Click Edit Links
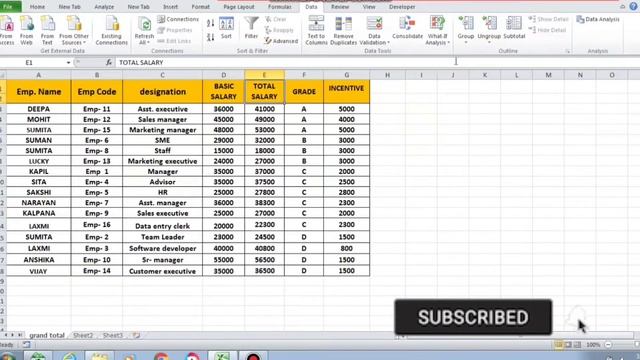640x360 pixels. 174,41
